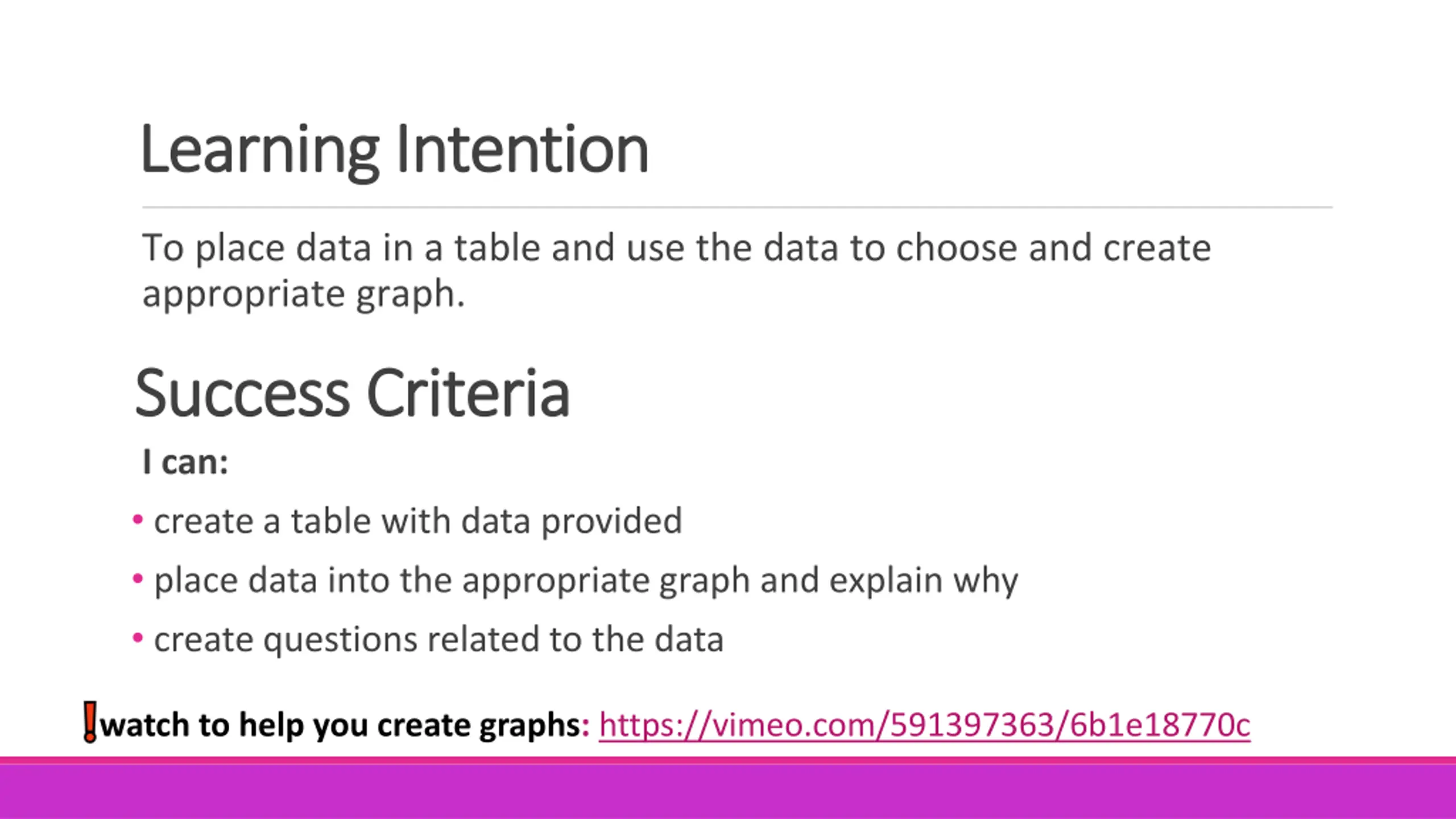Click the words 'explain why' in the second bullet
Viewport: 1456px width, 819px height.
[x=923, y=580]
